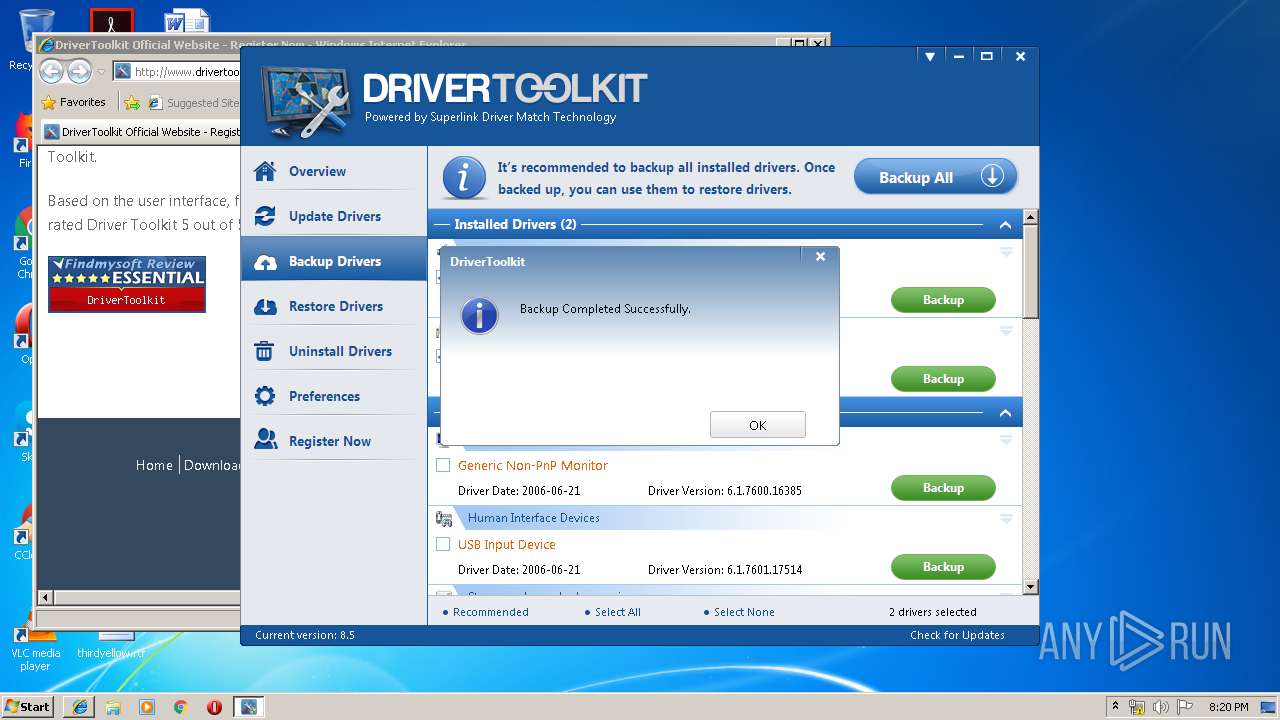Expand the second installed driver details arrow

[1006, 330]
